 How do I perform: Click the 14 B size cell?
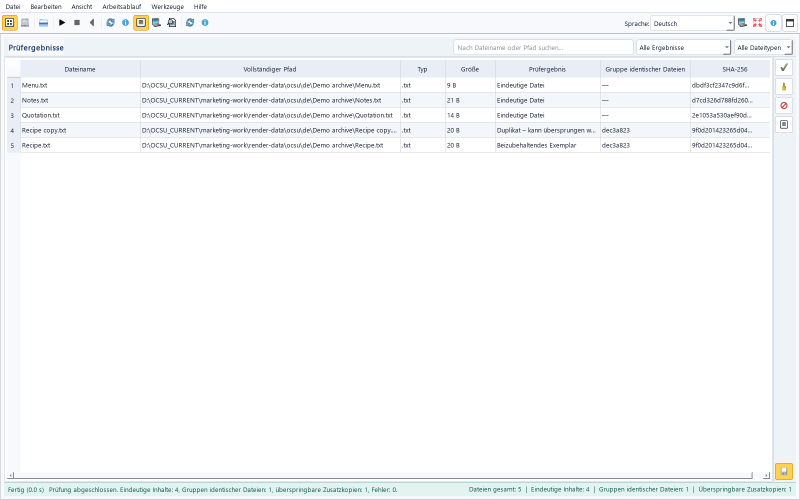[470, 115]
